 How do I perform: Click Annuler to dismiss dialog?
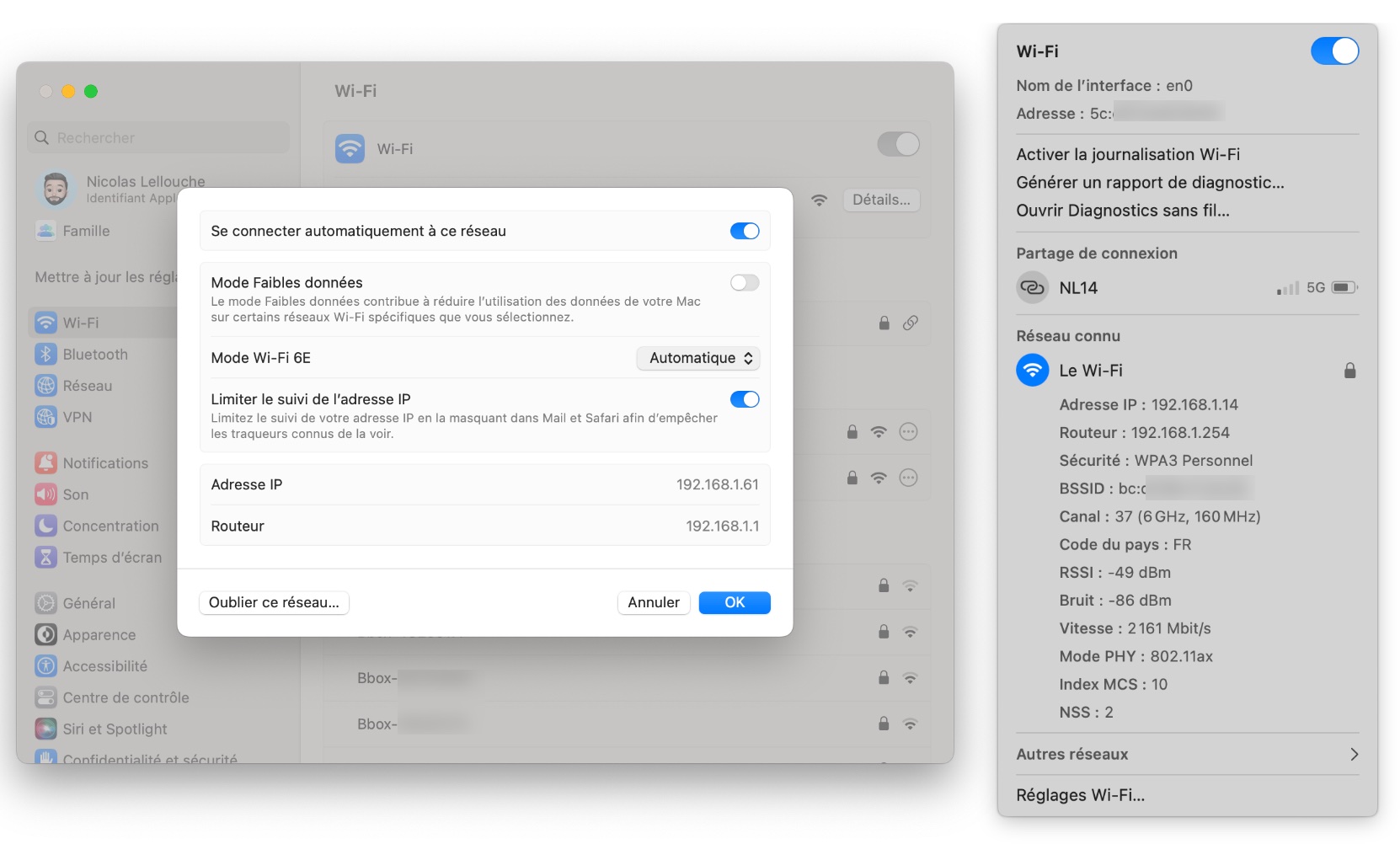click(x=654, y=602)
